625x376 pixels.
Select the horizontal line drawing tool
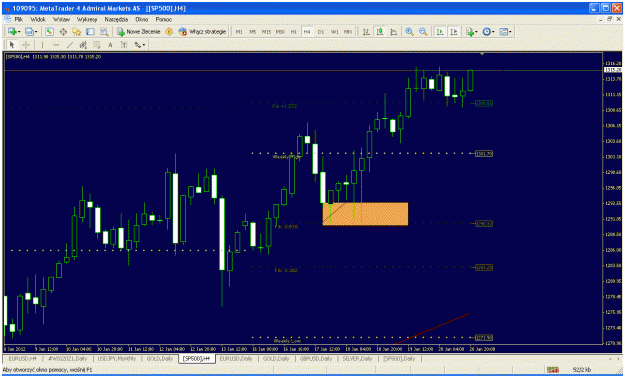[x=56, y=45]
